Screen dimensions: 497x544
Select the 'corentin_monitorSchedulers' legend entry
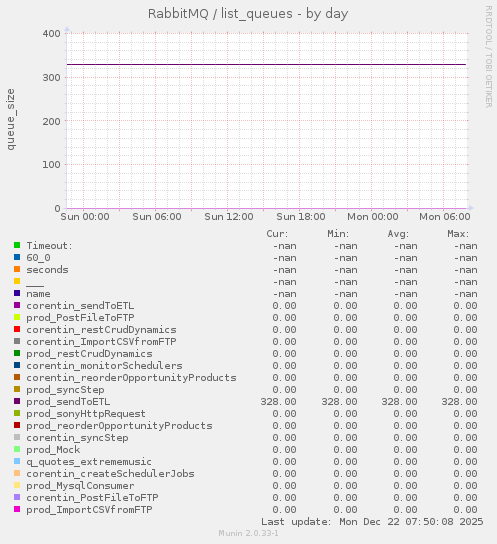104,366
